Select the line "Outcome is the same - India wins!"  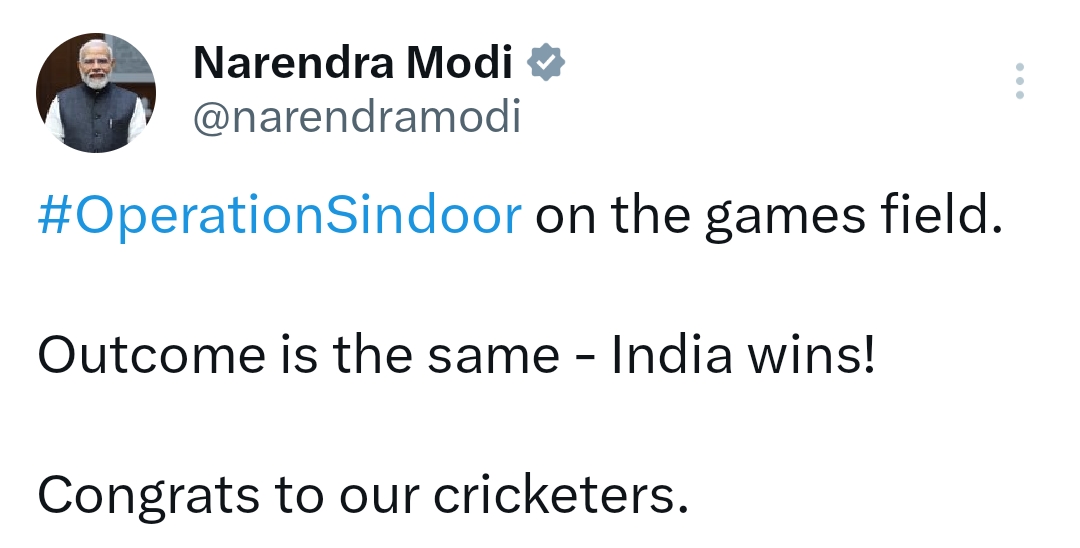[x=456, y=356]
